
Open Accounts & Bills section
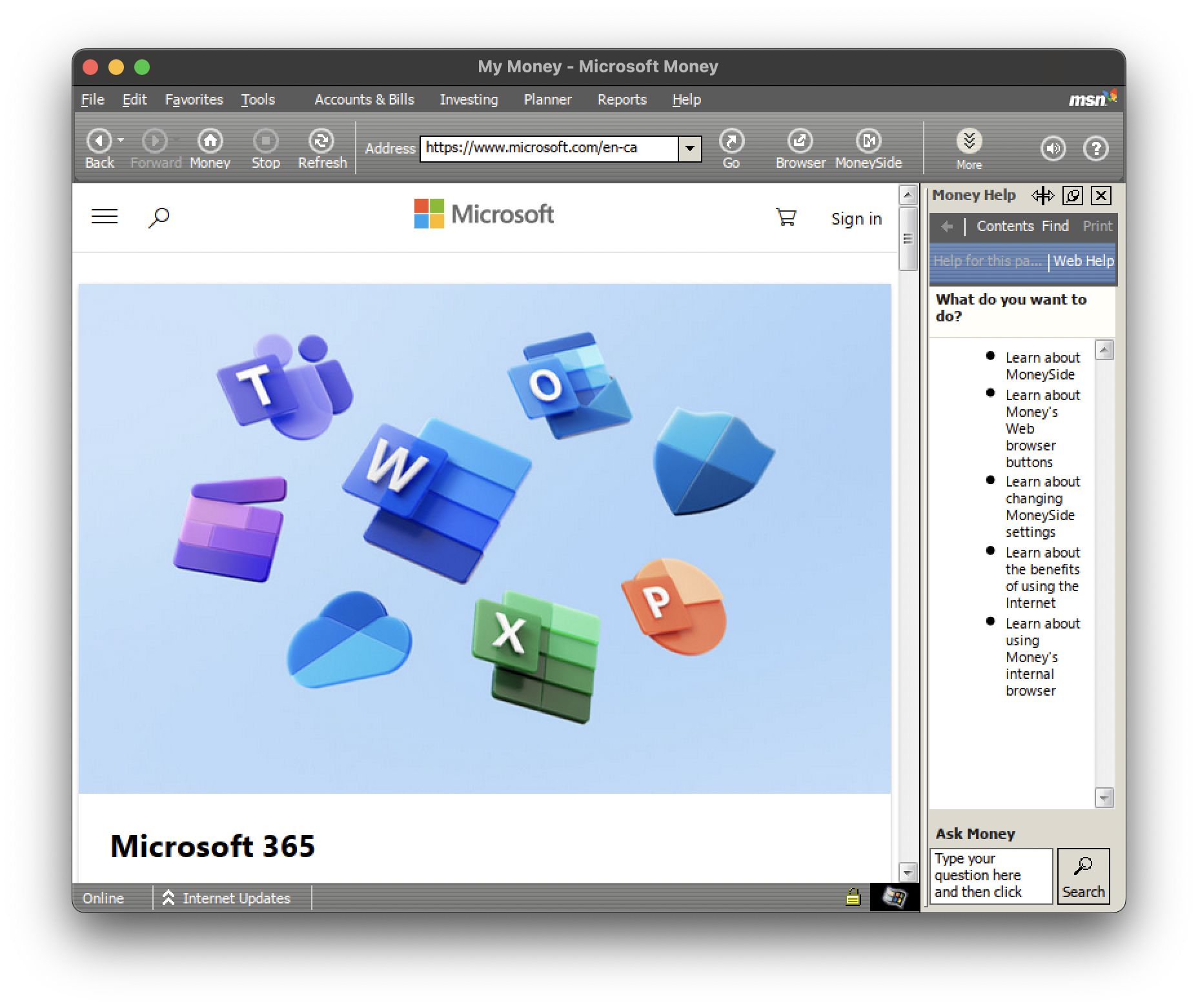[x=364, y=99]
